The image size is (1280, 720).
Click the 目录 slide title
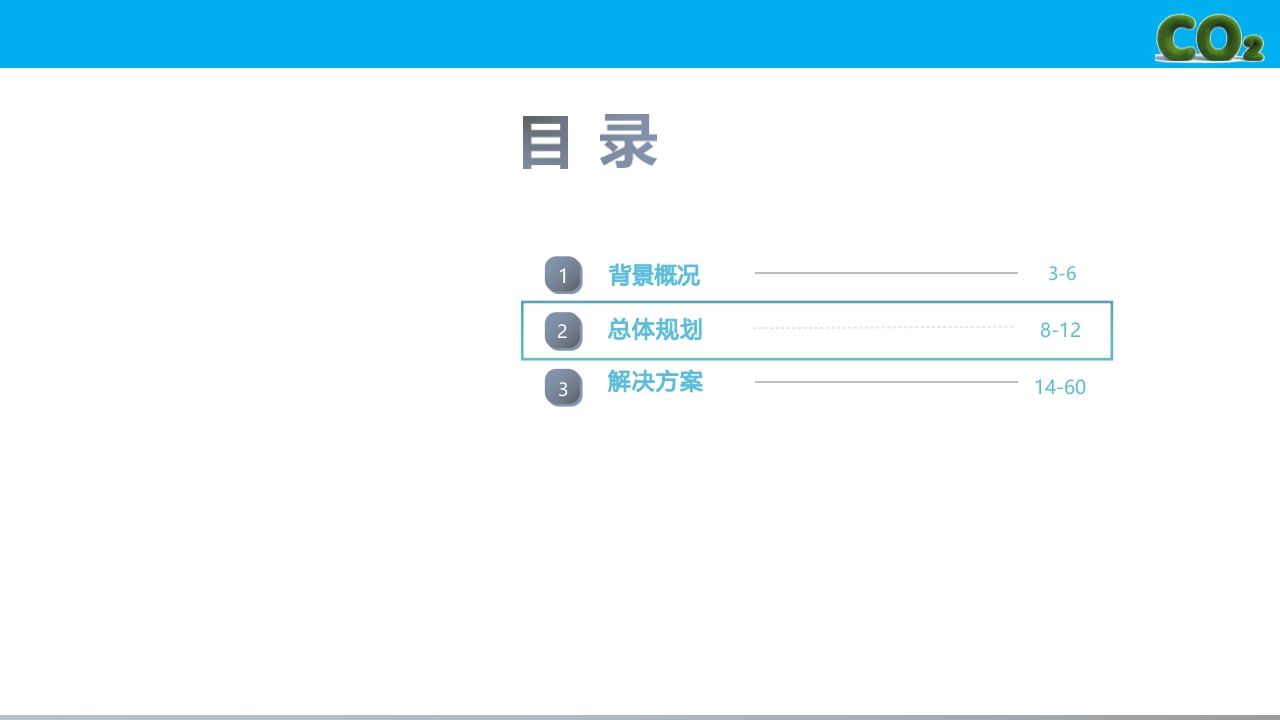(589, 143)
